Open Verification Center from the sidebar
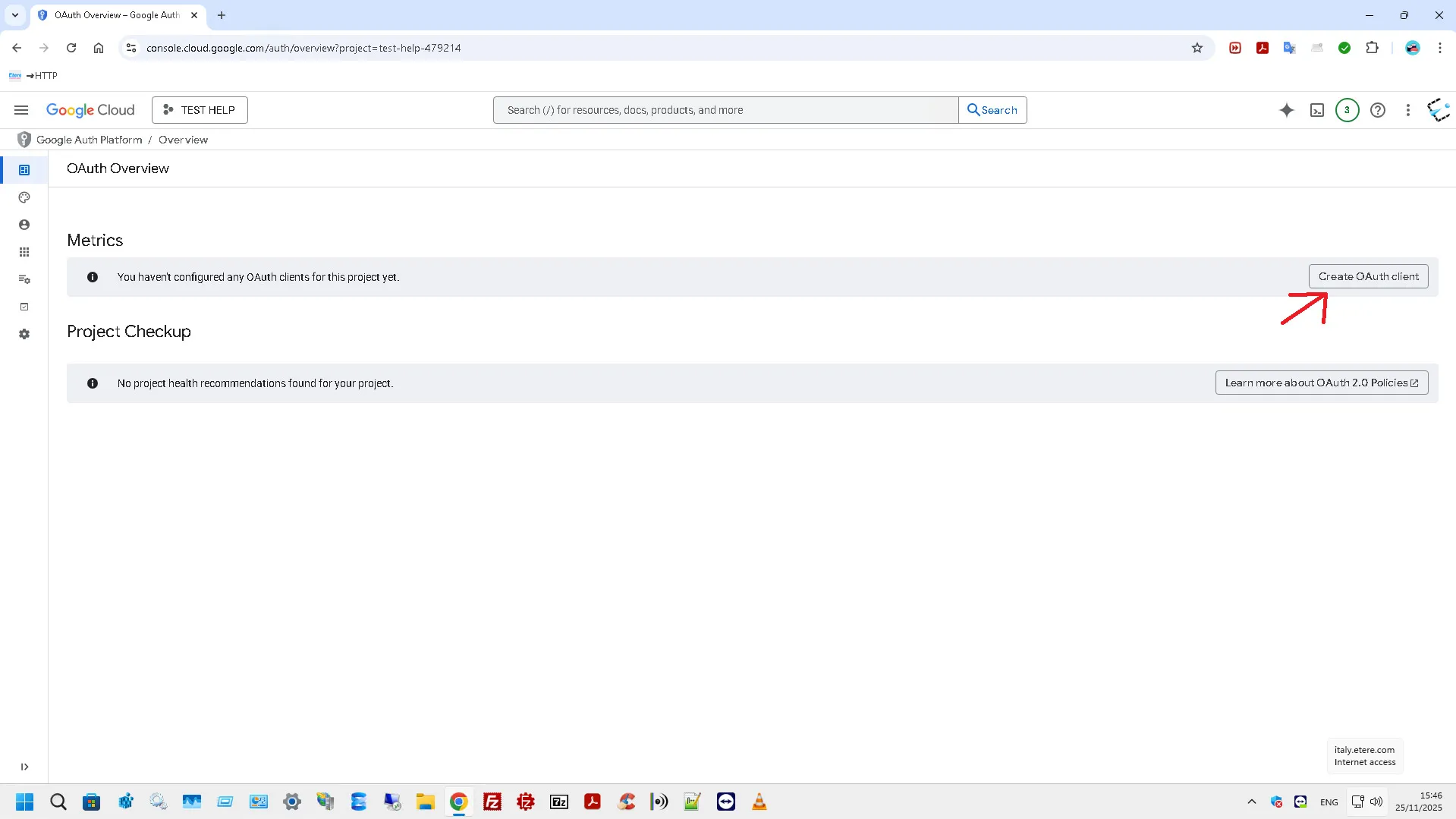This screenshot has width=1456, height=819. 24,307
